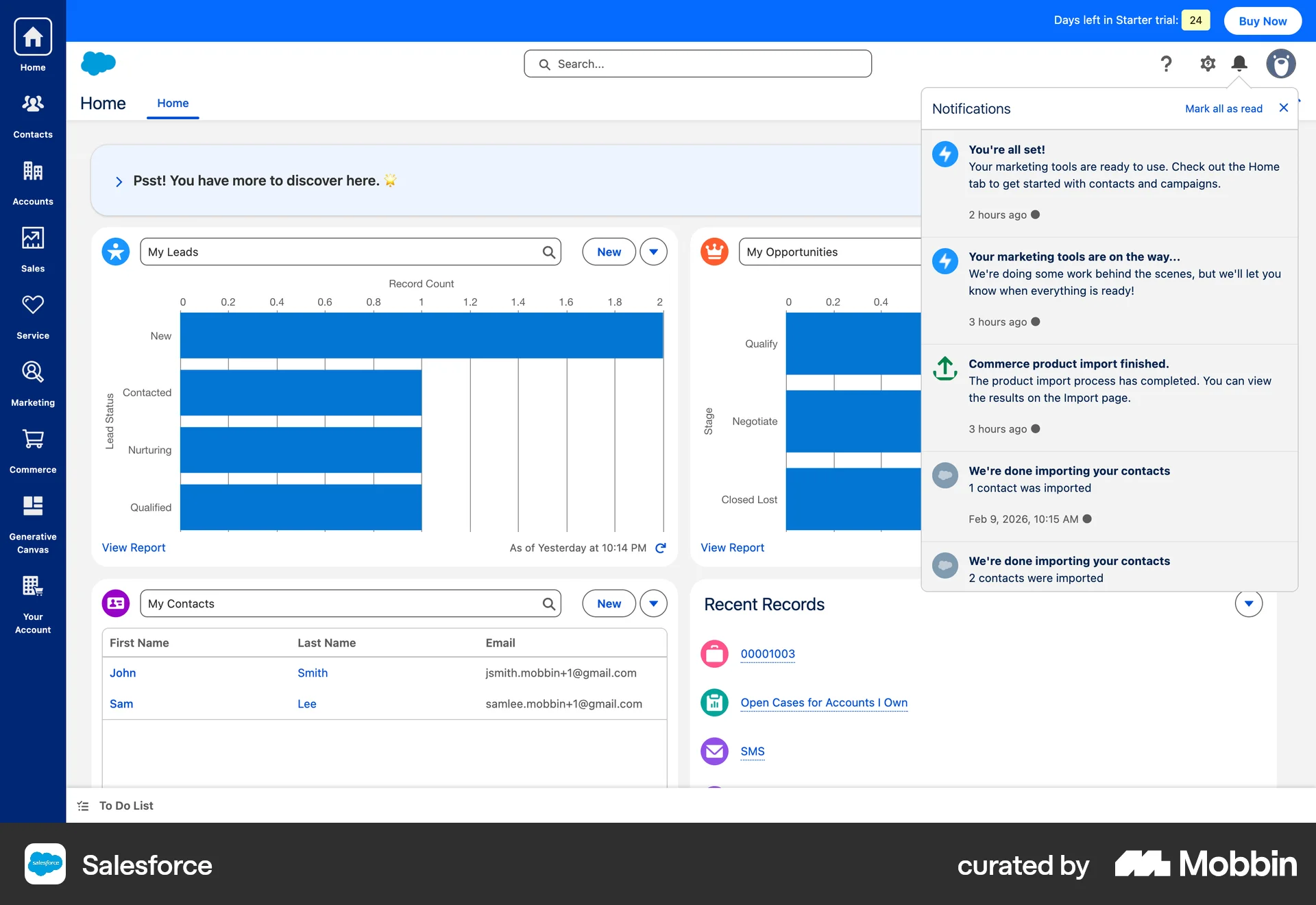Switch to the Home tab

pyautogui.click(x=173, y=104)
